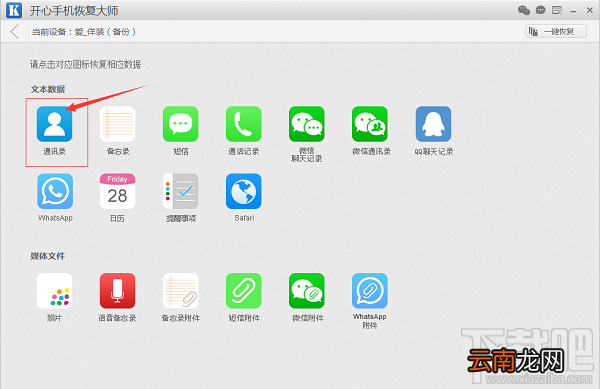Open the 通讯录 contacts recovery icon

(54, 124)
